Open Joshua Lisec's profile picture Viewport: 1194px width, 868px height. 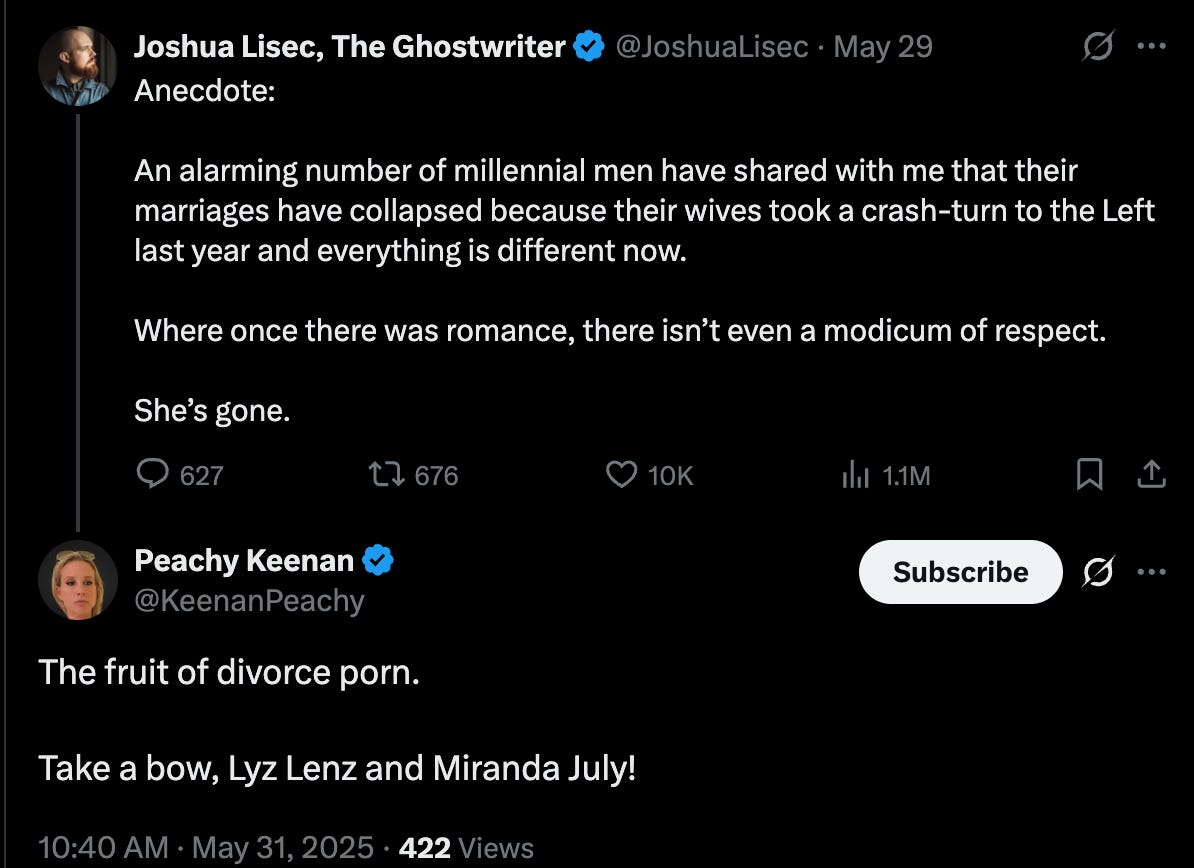pos(78,66)
